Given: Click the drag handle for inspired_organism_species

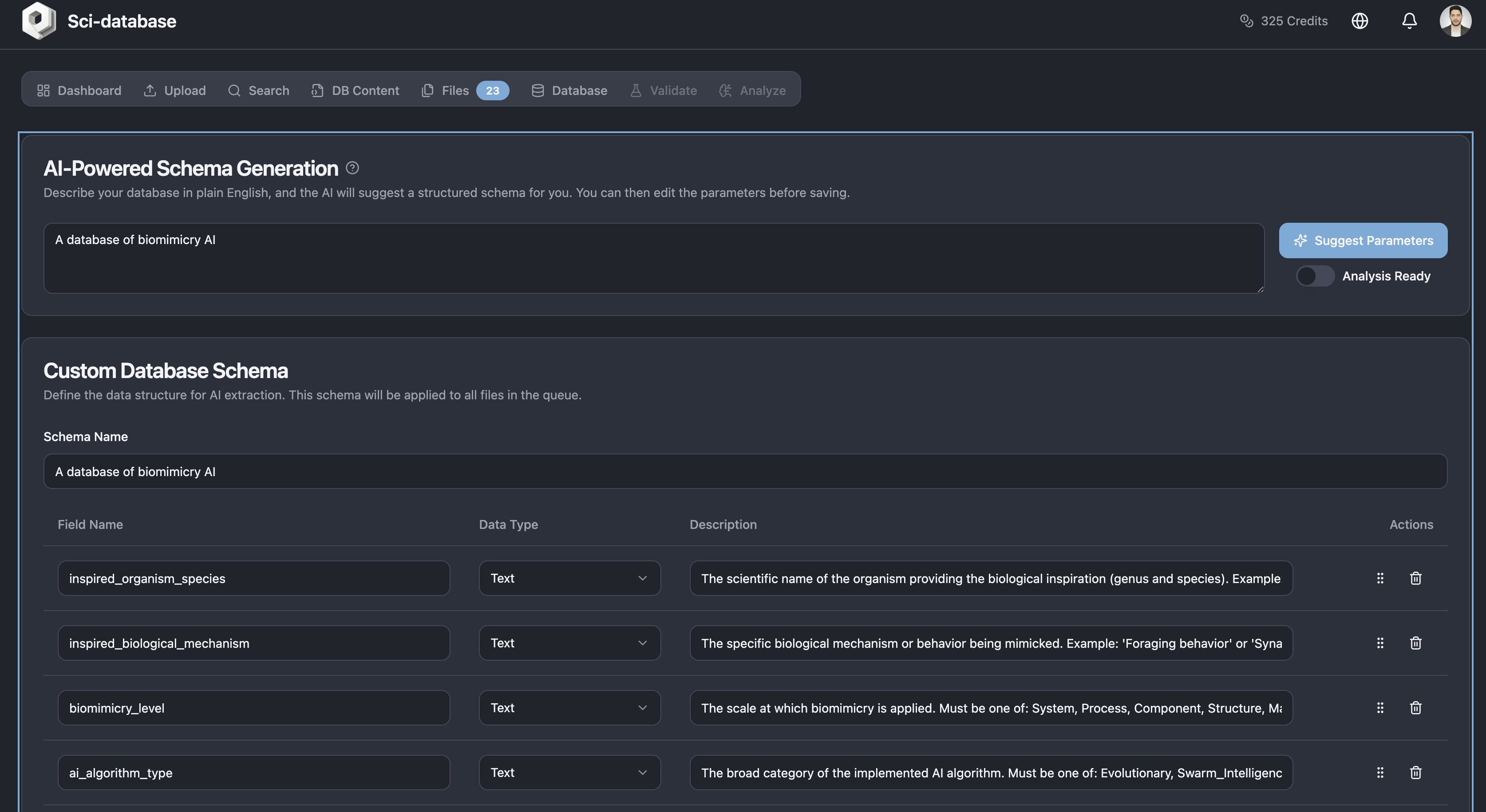Looking at the screenshot, I should tap(1380, 578).
